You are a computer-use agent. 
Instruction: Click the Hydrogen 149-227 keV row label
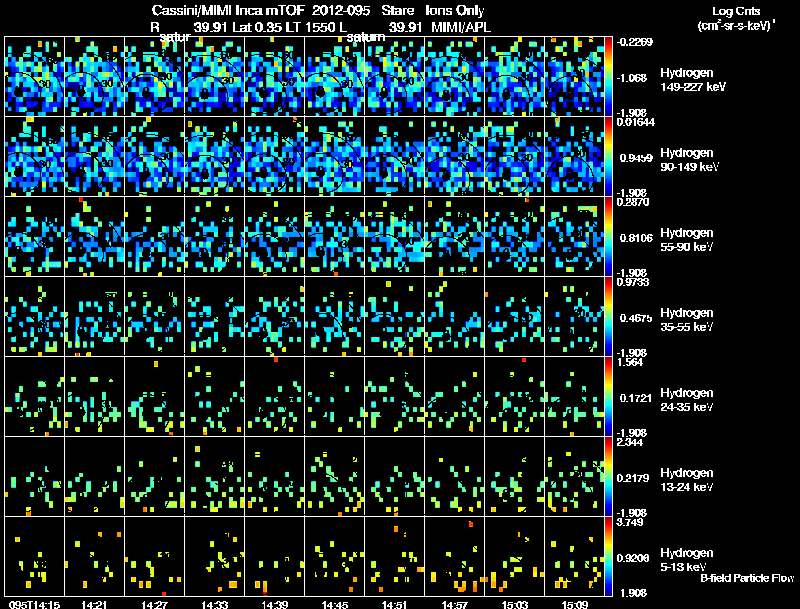692,80
